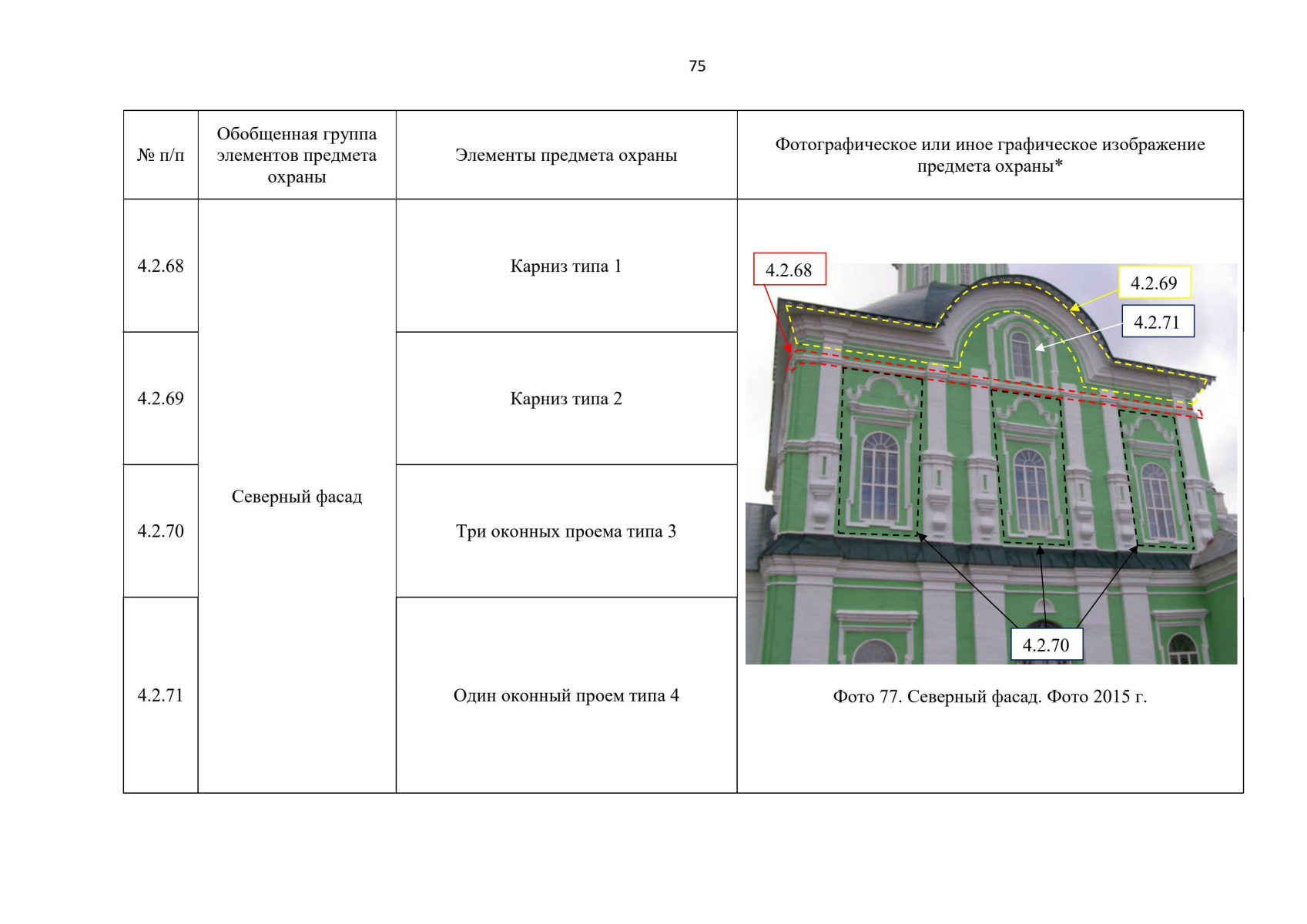
Task: Click the "Северный фасад" group cell
Action: tap(297, 497)
